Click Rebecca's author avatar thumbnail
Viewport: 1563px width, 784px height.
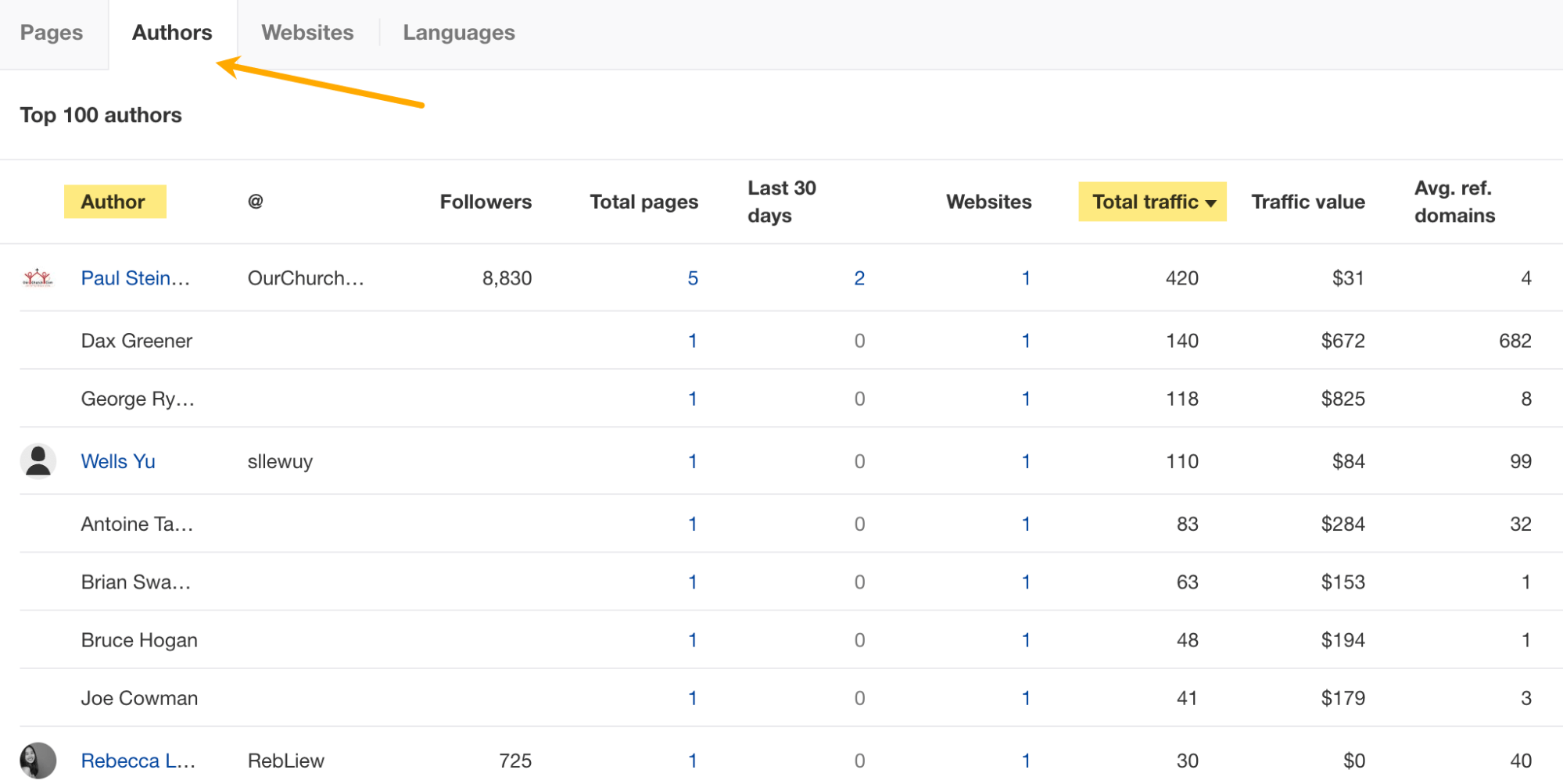[38, 759]
